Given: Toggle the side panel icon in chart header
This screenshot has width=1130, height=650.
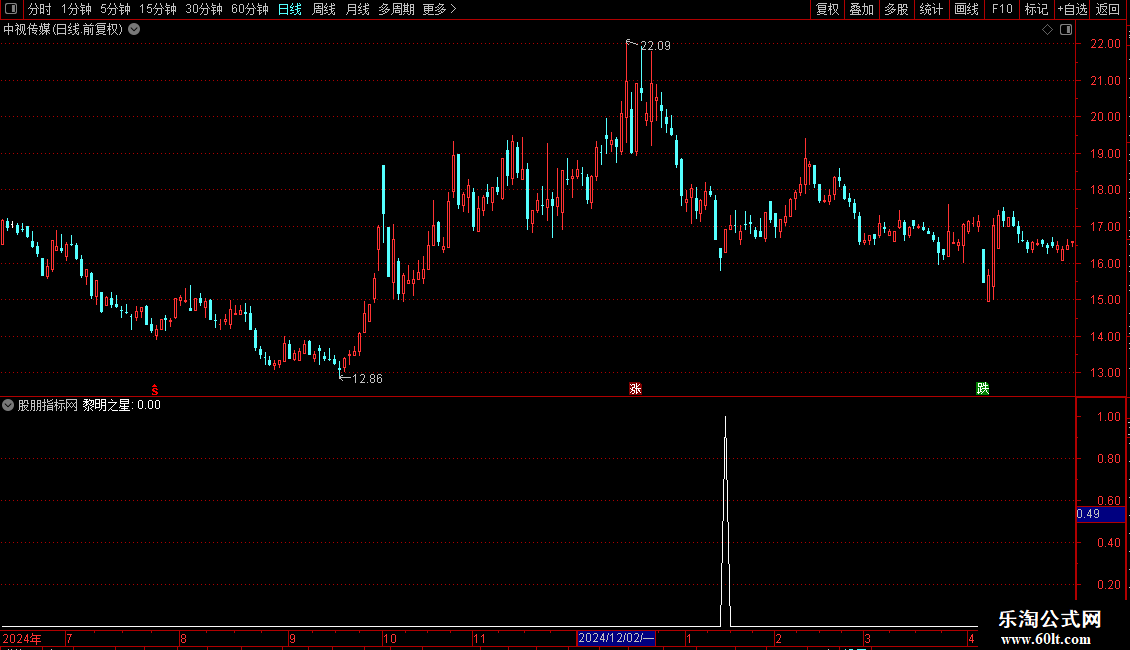Looking at the screenshot, I should click(x=1066, y=30).
